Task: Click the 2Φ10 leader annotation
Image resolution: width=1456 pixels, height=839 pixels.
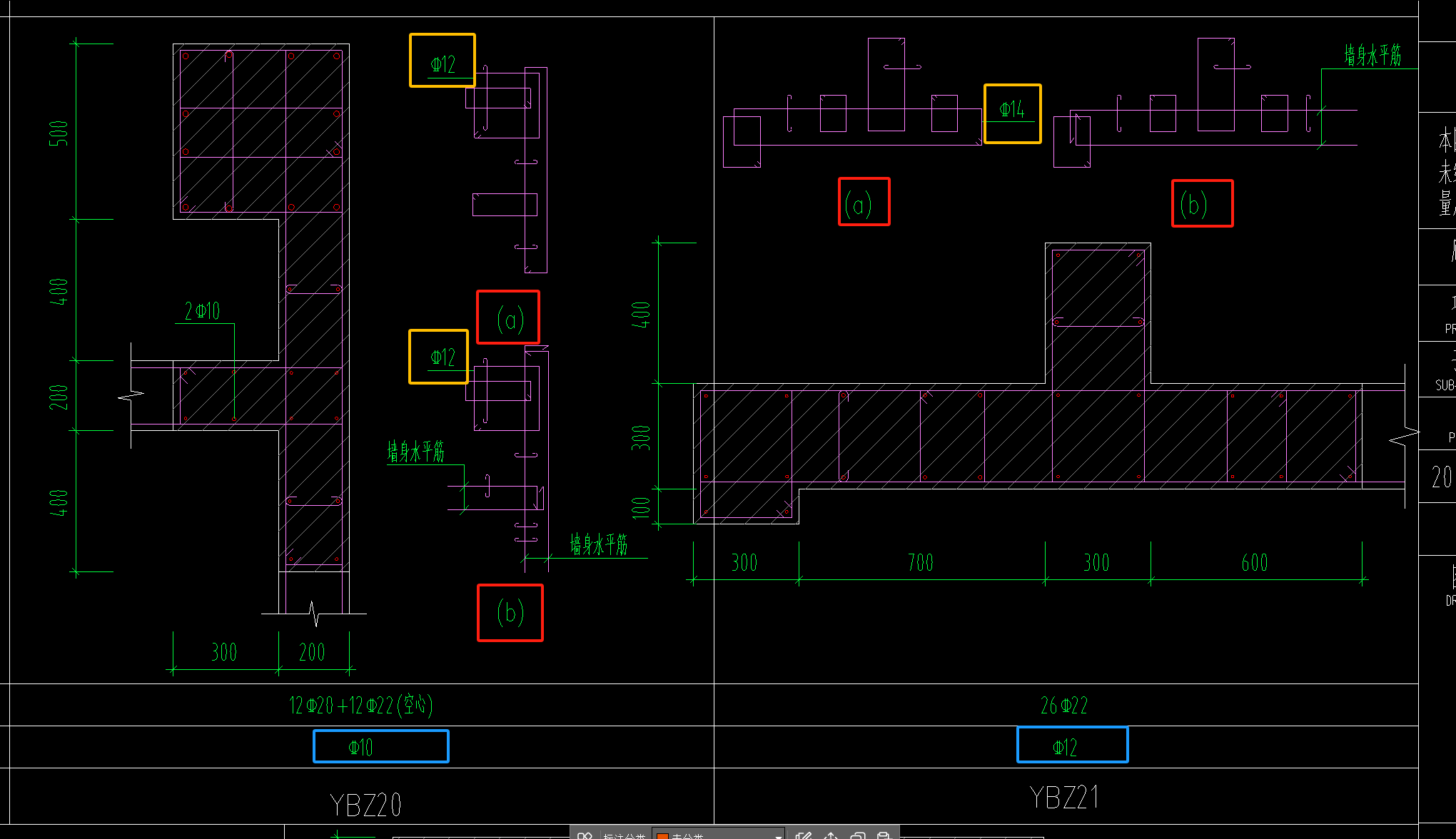Action: [202, 311]
